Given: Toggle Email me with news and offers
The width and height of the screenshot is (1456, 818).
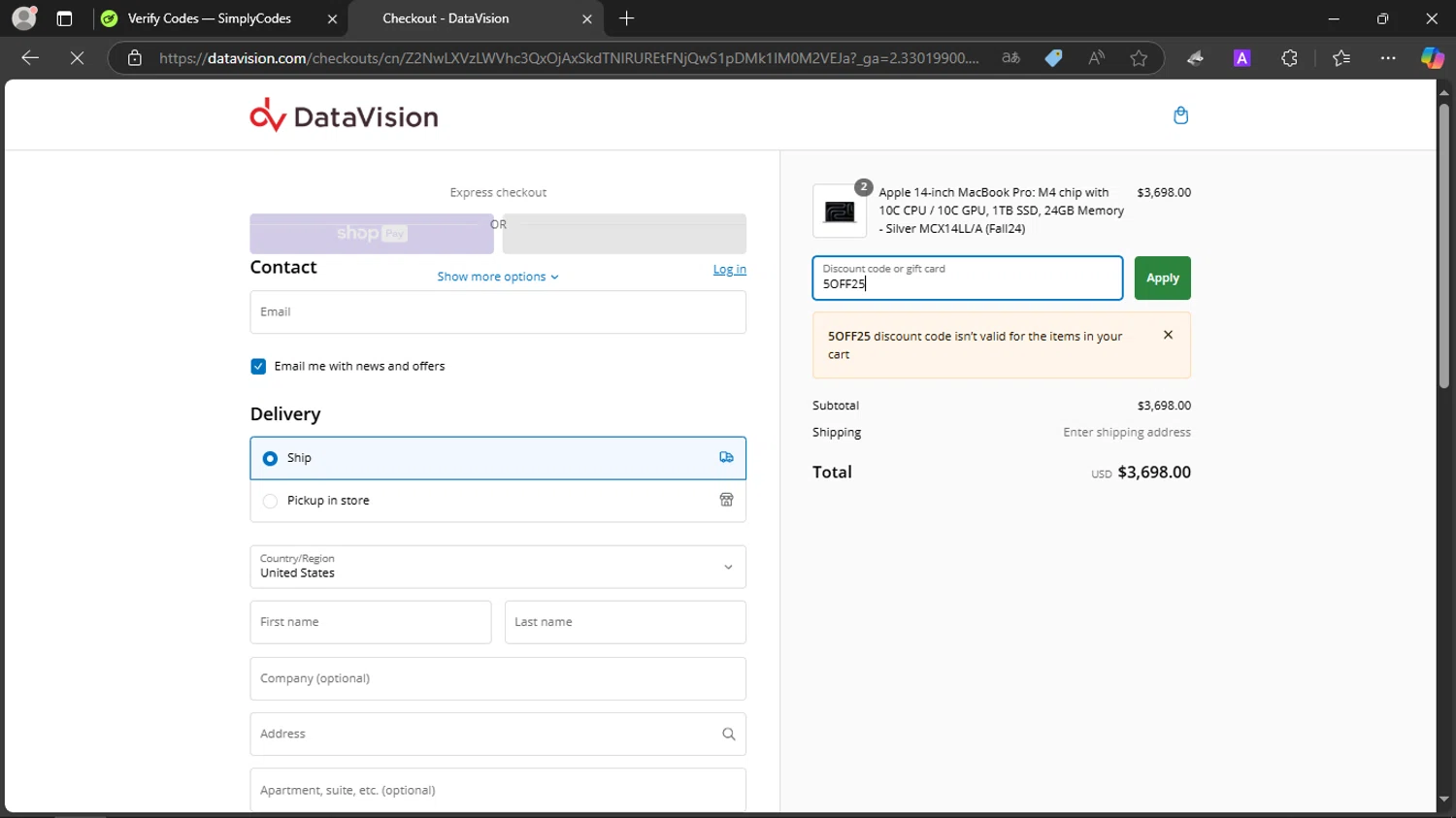Looking at the screenshot, I should [258, 366].
